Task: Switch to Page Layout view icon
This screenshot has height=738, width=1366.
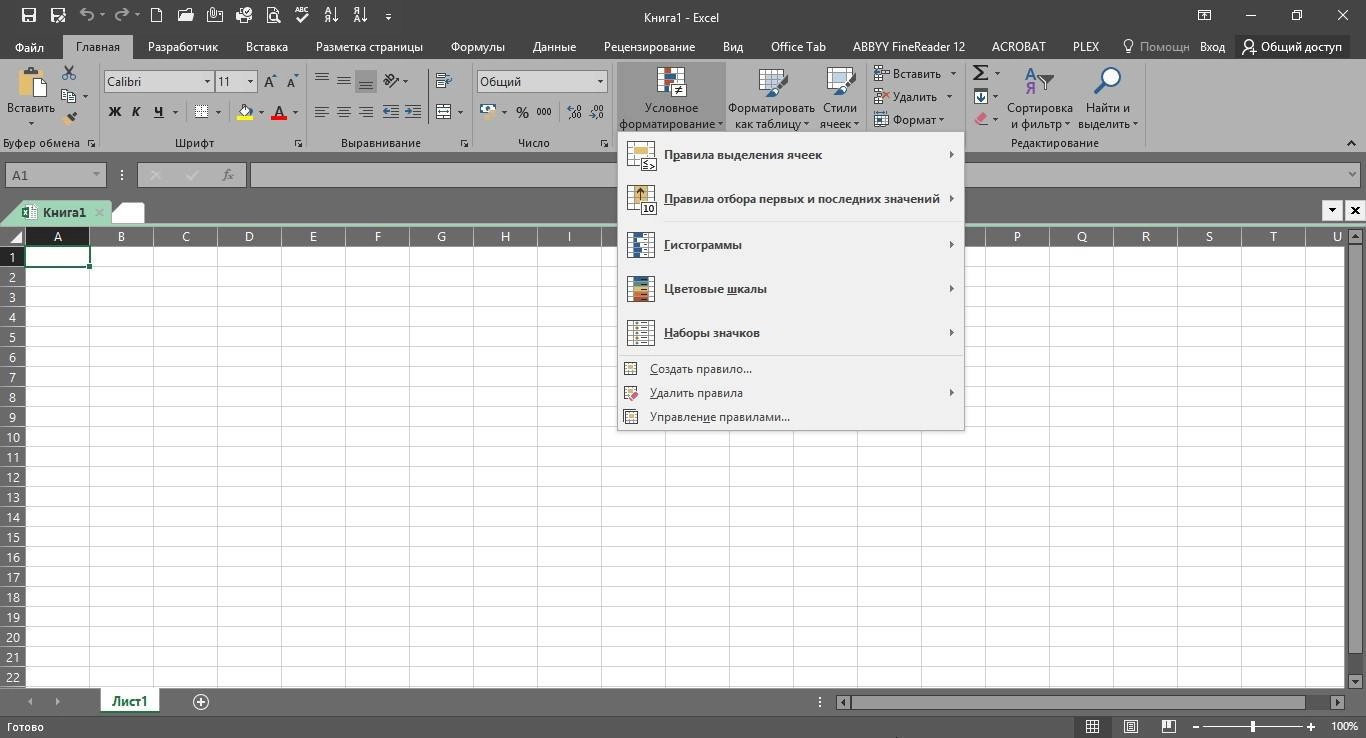Action: tap(1130, 727)
